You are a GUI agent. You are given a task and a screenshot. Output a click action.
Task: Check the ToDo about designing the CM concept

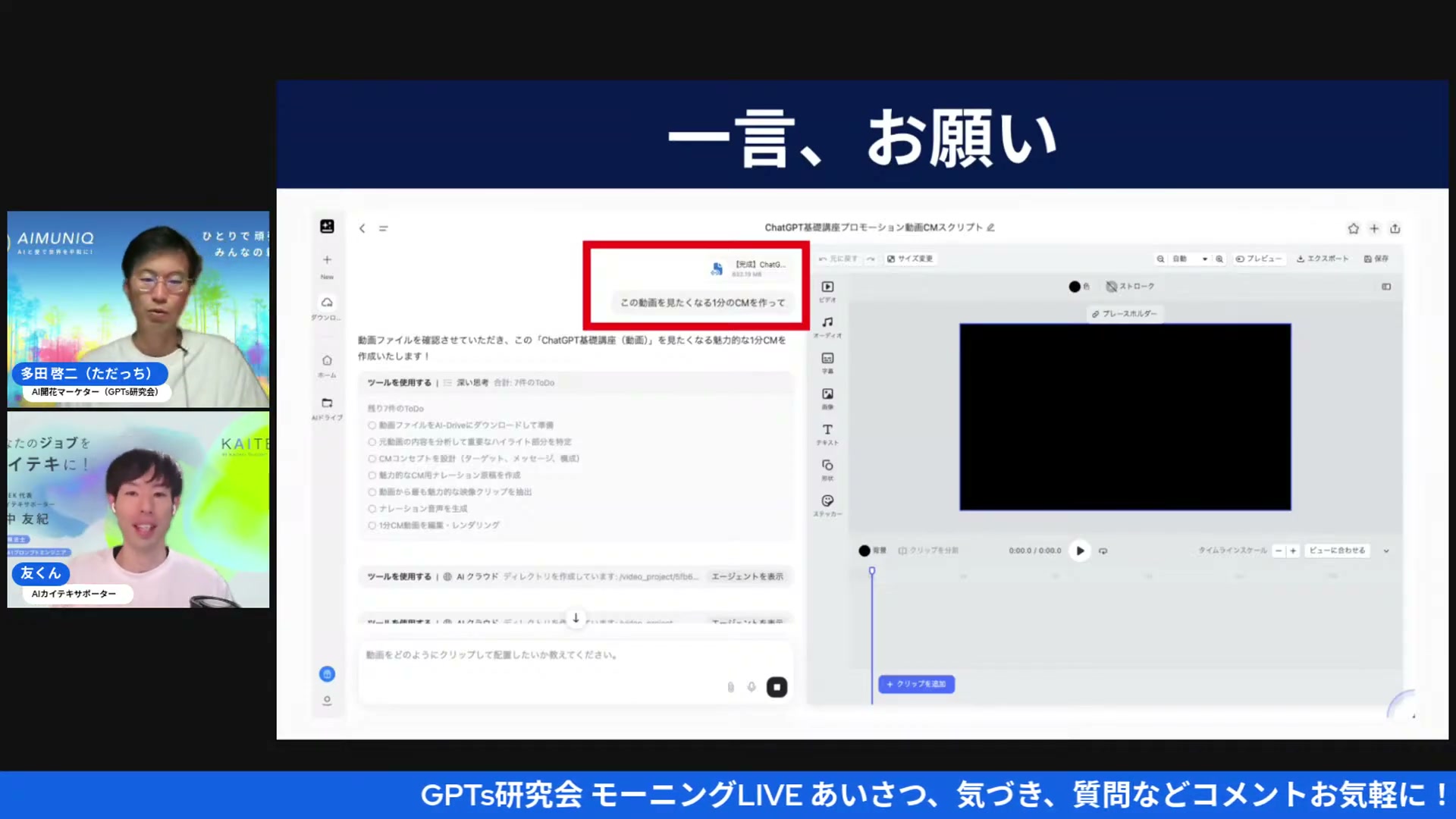click(x=372, y=459)
